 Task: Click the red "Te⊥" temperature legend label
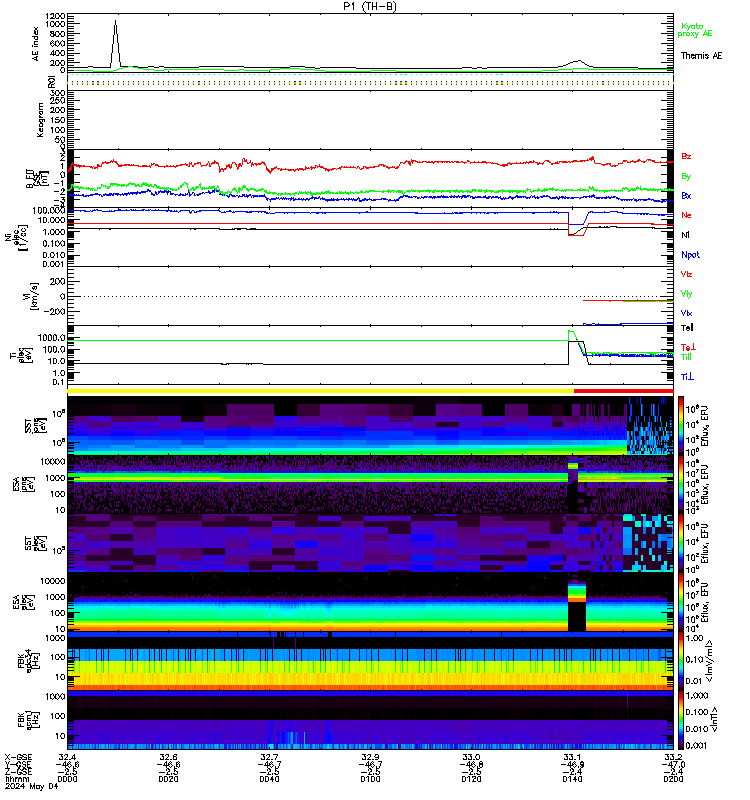click(688, 347)
